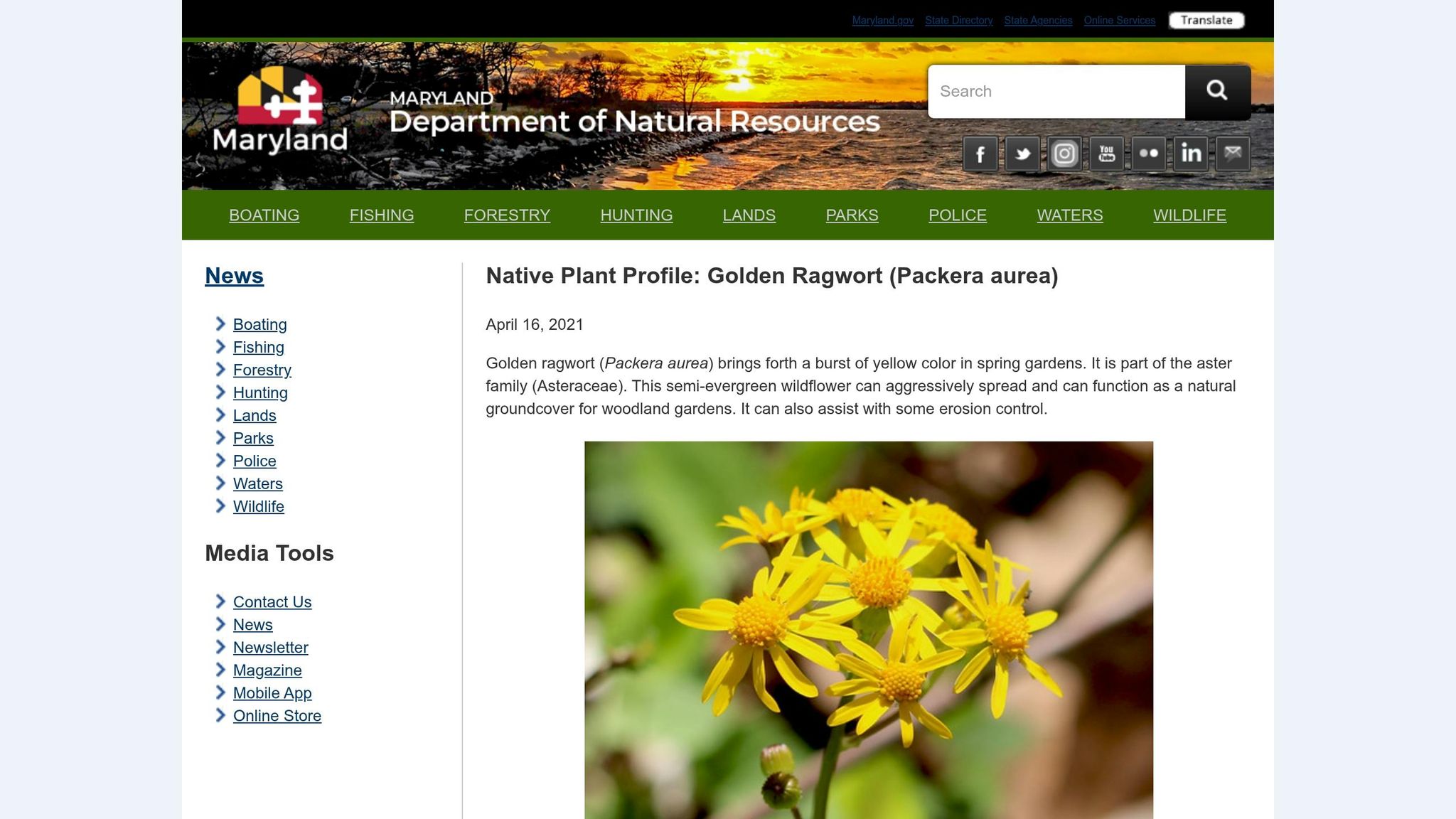Open the News link under Media Tools
1456x819 pixels.
[x=252, y=625]
